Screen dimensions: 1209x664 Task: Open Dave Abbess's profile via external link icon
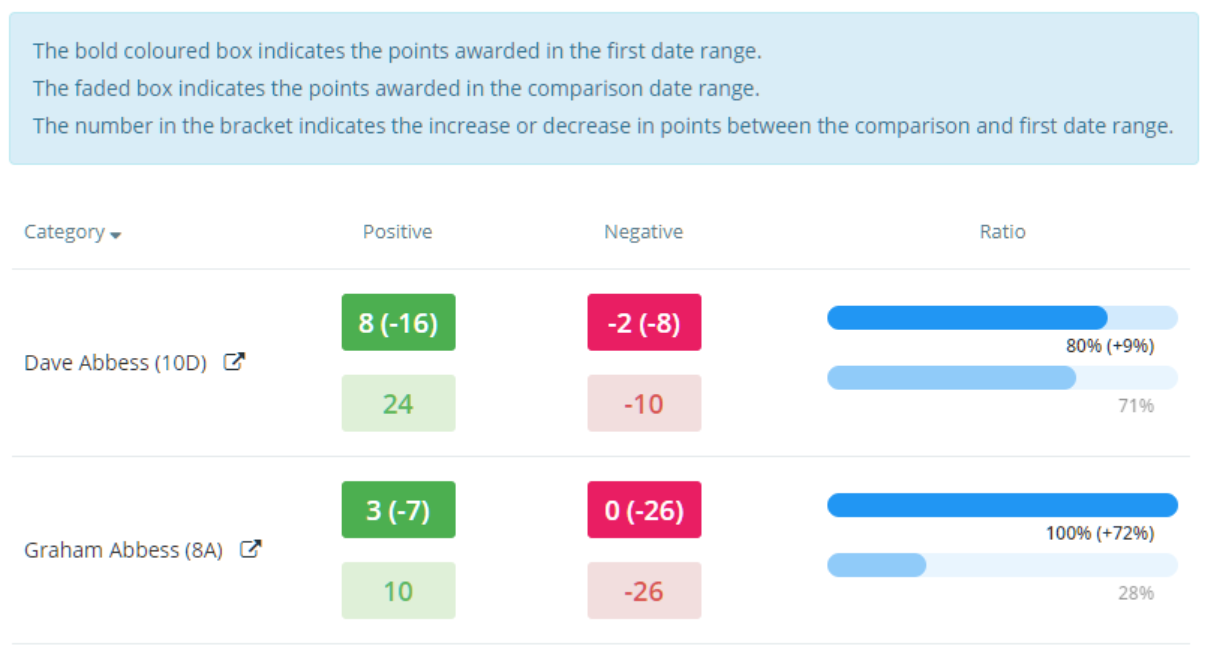[x=234, y=361]
